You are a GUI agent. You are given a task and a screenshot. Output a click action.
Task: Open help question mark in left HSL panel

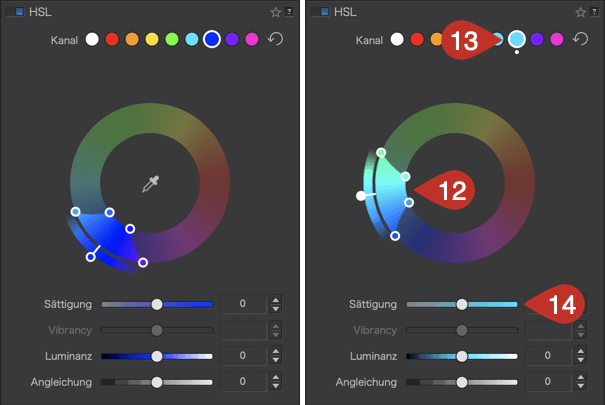(289, 12)
